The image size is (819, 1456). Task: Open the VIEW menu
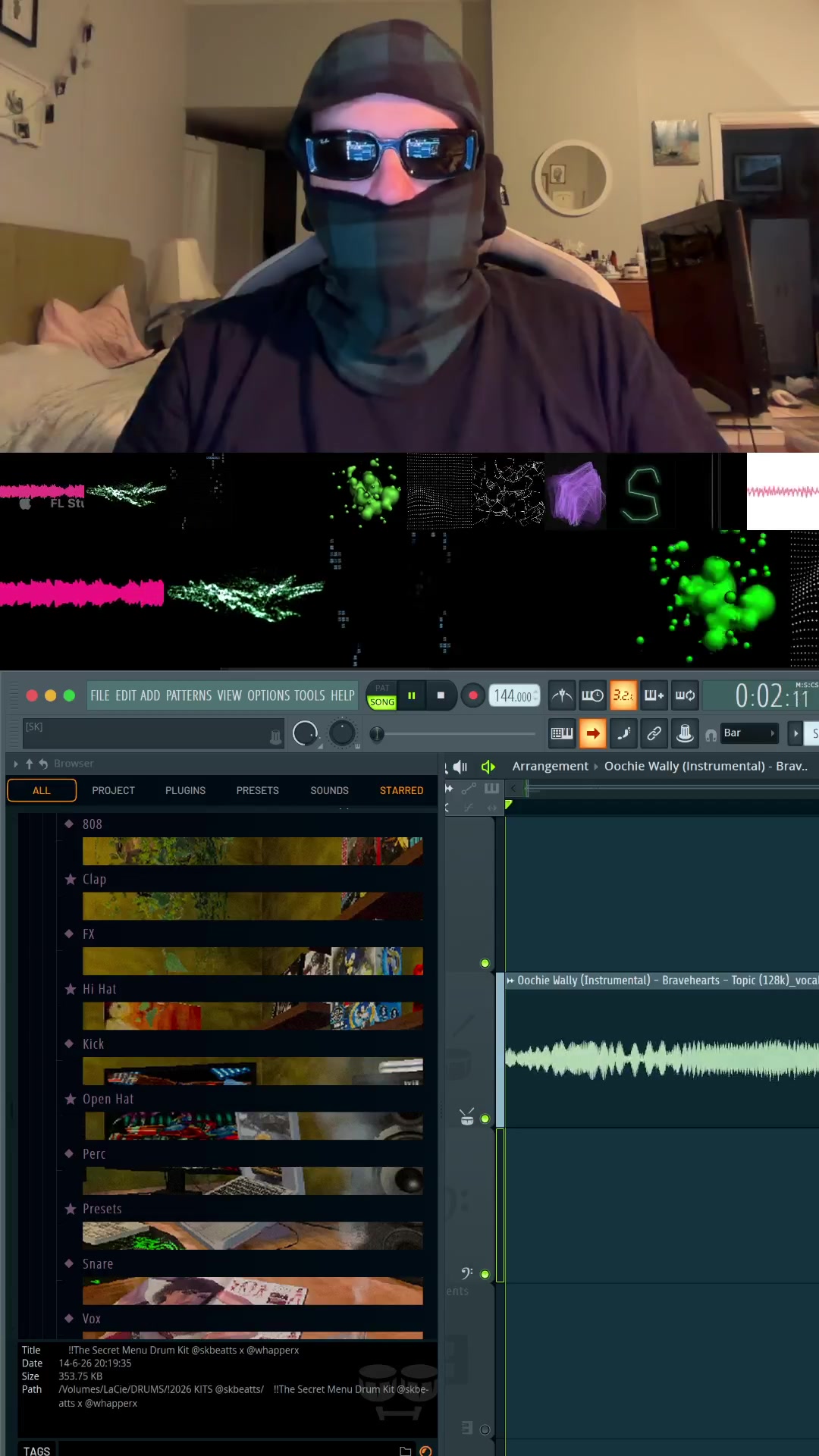(229, 695)
